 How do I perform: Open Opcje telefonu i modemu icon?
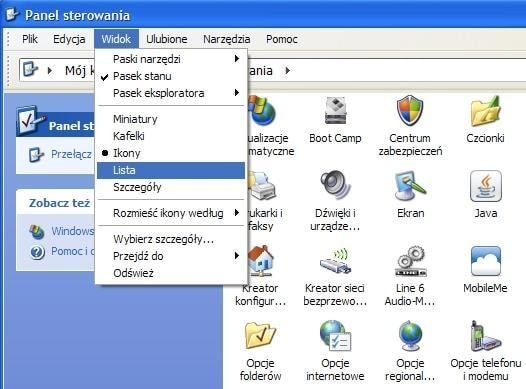tap(485, 336)
